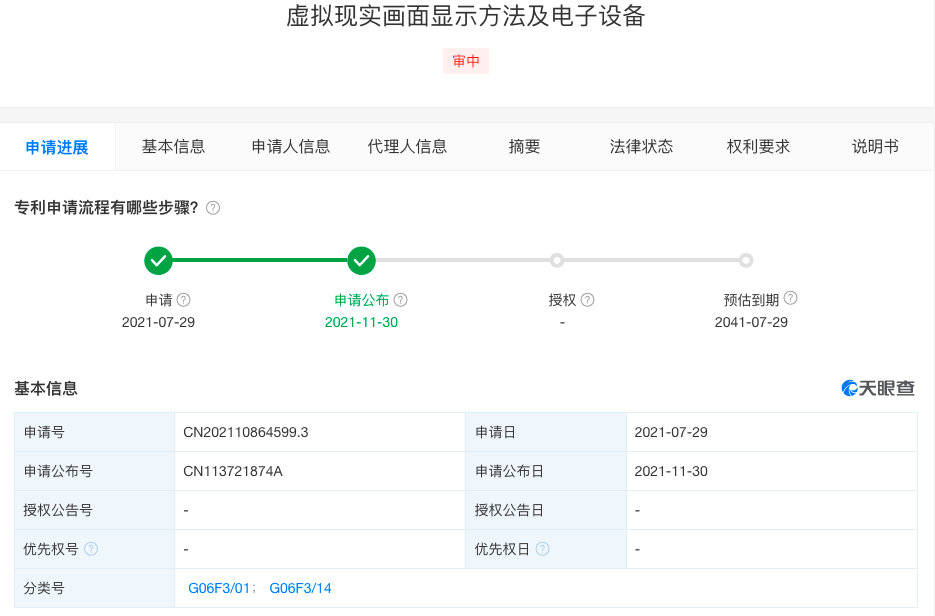Click the help icon next to 申请公布

tap(401, 298)
